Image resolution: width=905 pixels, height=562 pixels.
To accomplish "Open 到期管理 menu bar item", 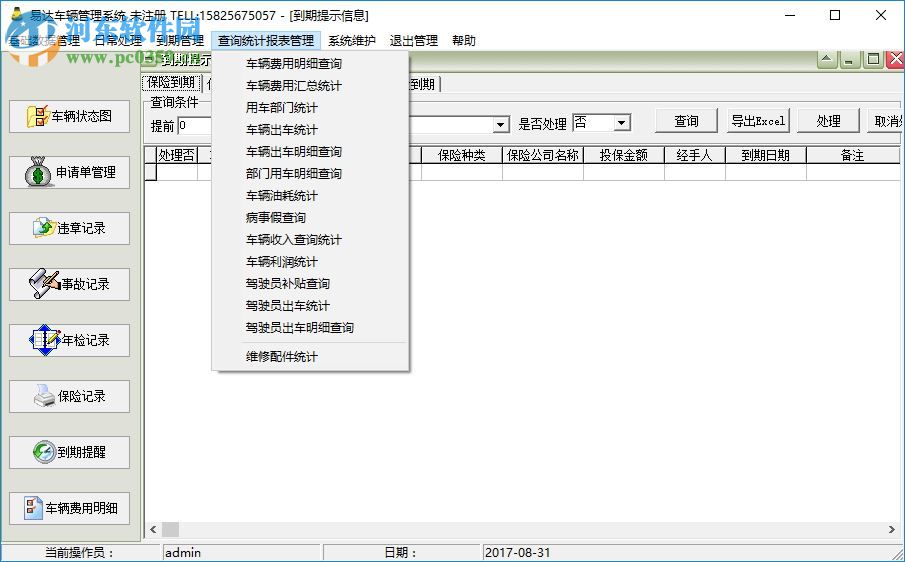I will pyautogui.click(x=180, y=40).
